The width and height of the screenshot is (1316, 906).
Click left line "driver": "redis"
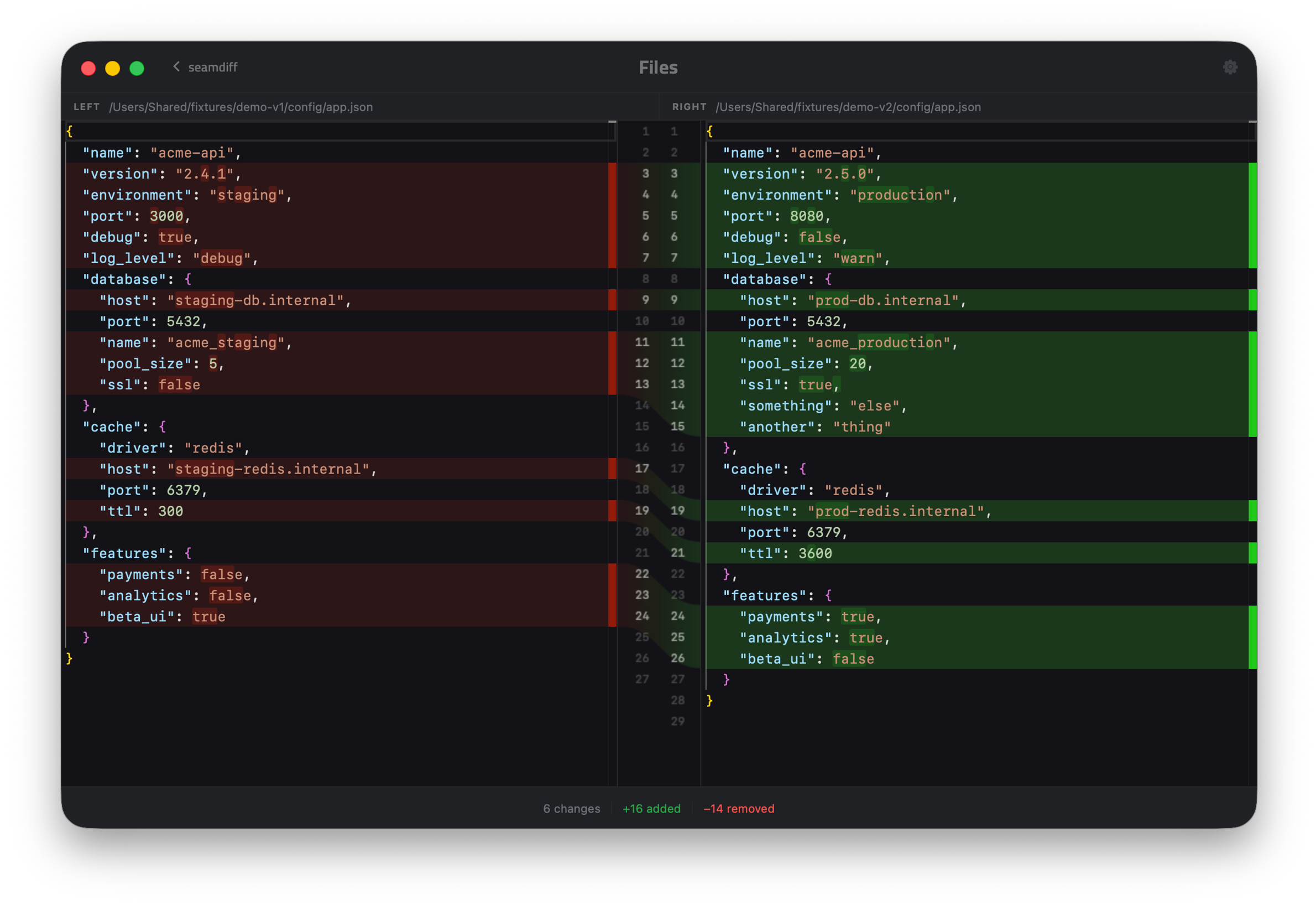pos(337,447)
